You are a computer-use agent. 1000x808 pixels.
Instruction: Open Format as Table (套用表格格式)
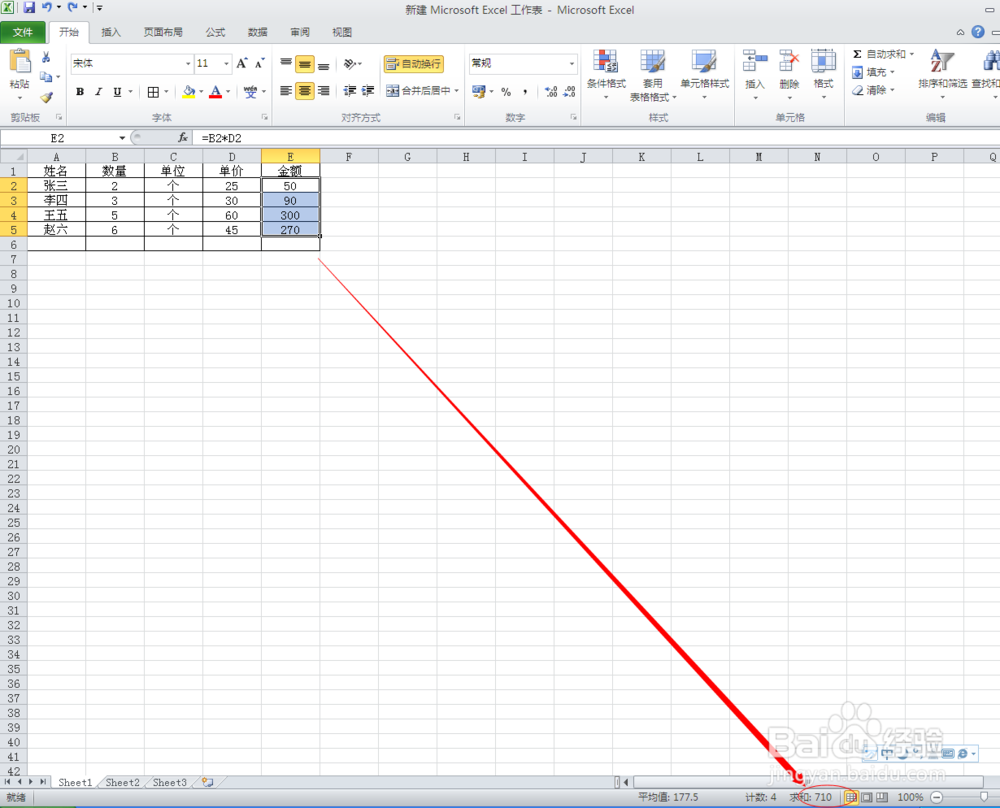pyautogui.click(x=652, y=75)
